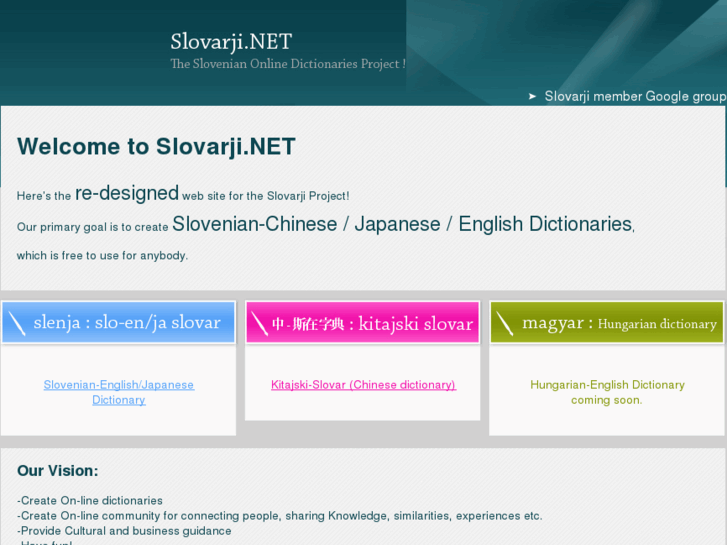
Task: Click the pink kitajski slovar banner
Action: coord(363,322)
